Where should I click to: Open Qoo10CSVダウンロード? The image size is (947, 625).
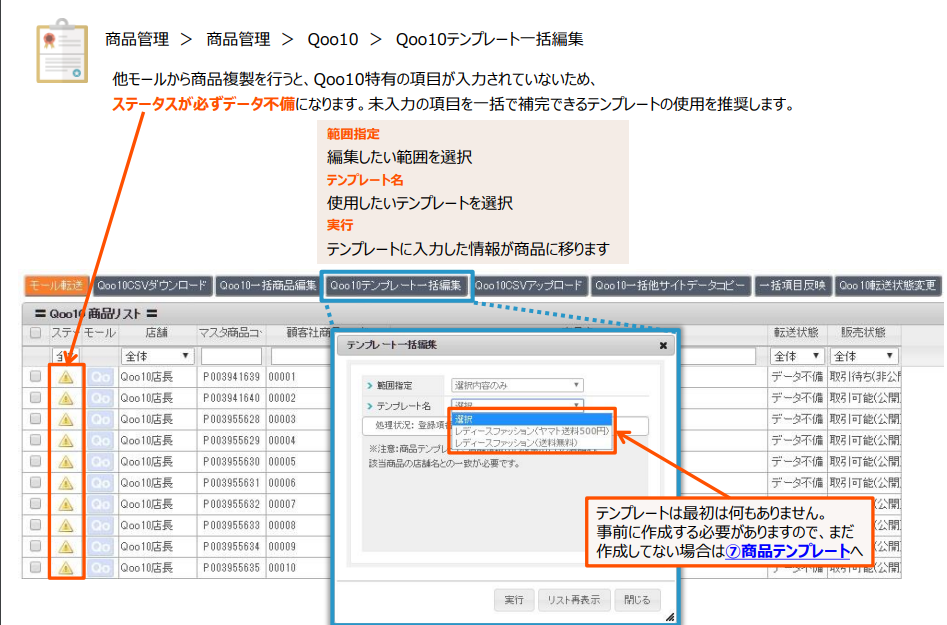(152, 286)
